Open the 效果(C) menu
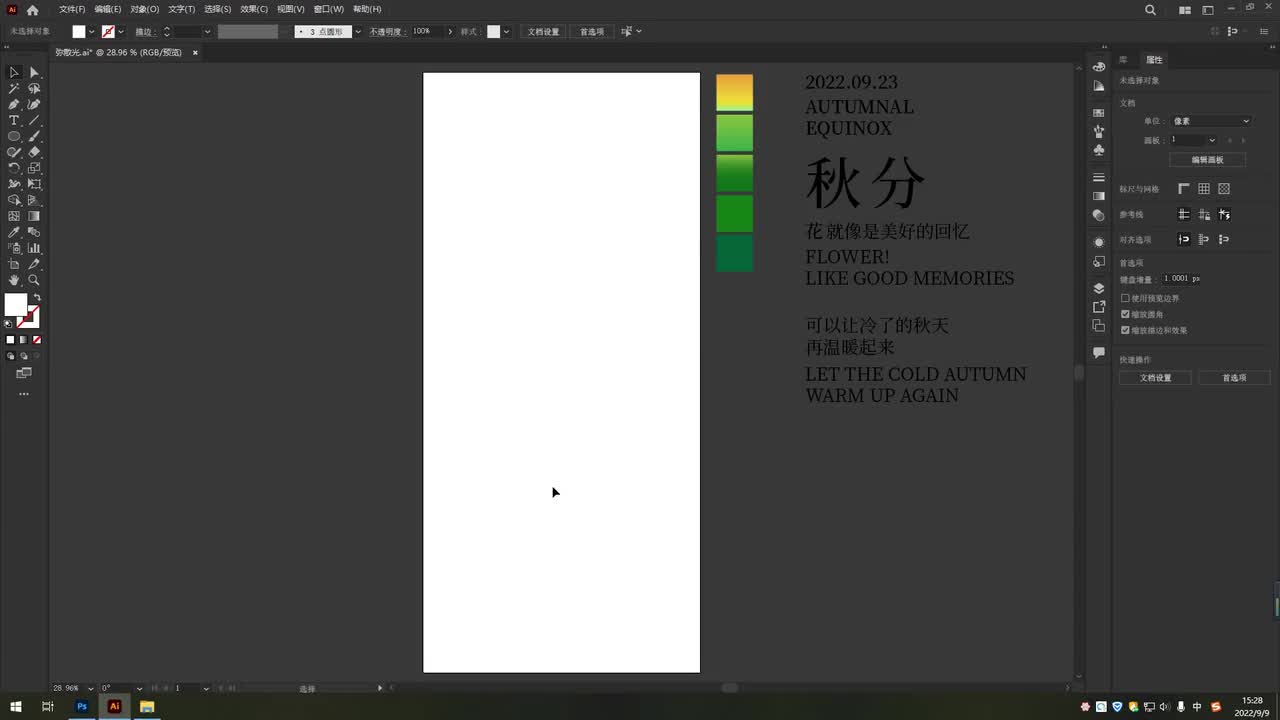This screenshot has width=1280, height=720. pos(254,9)
